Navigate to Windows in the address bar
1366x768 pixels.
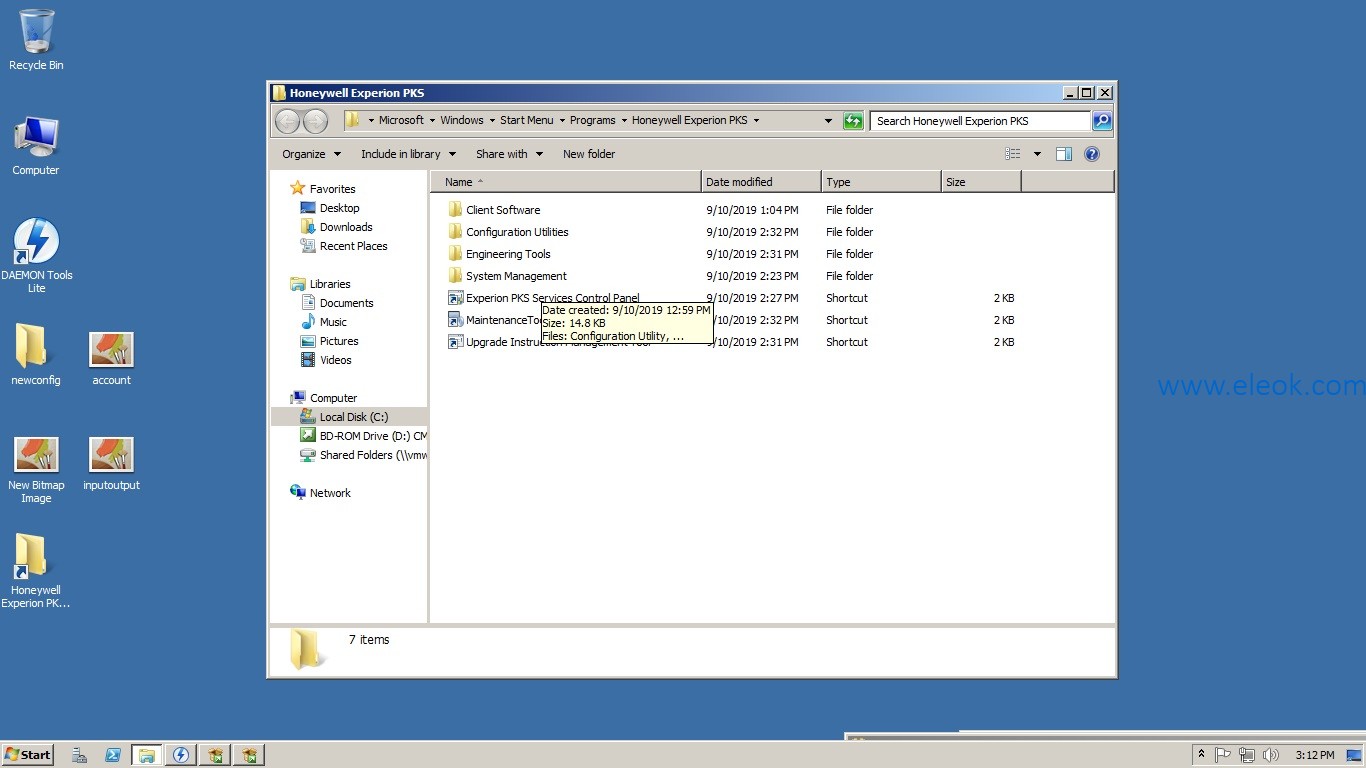(462, 121)
